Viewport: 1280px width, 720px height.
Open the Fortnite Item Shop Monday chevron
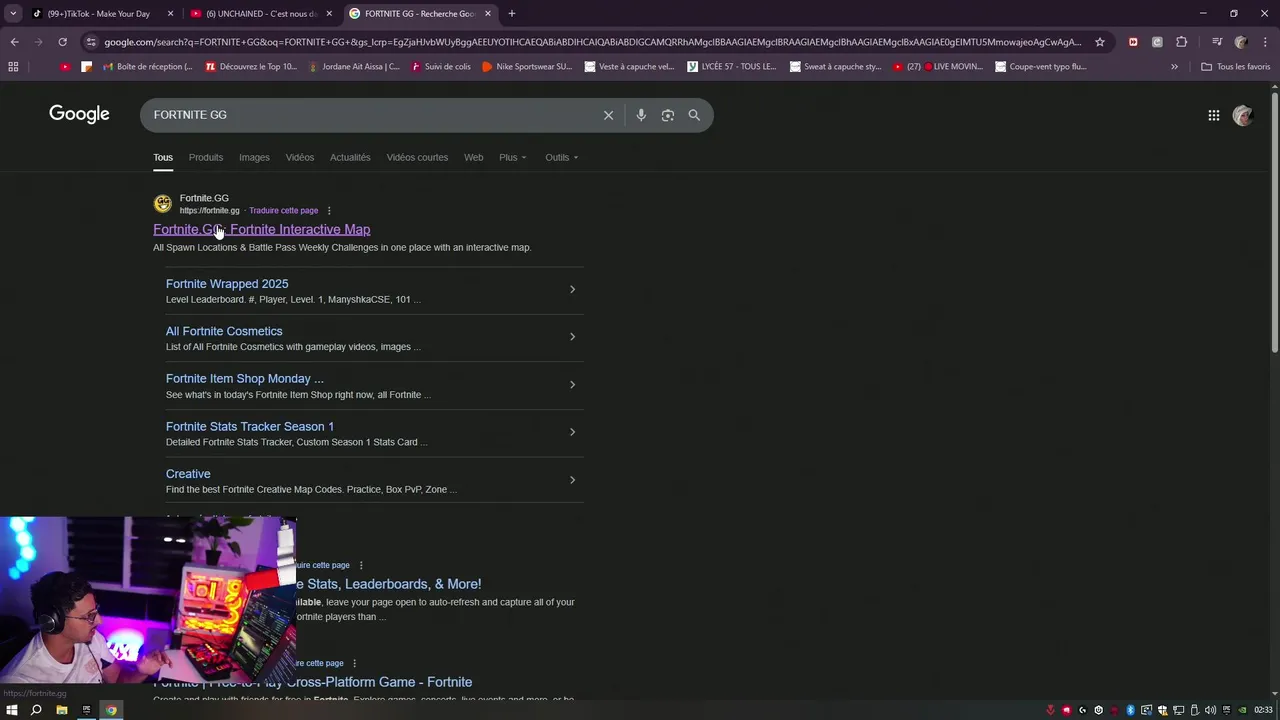click(572, 385)
